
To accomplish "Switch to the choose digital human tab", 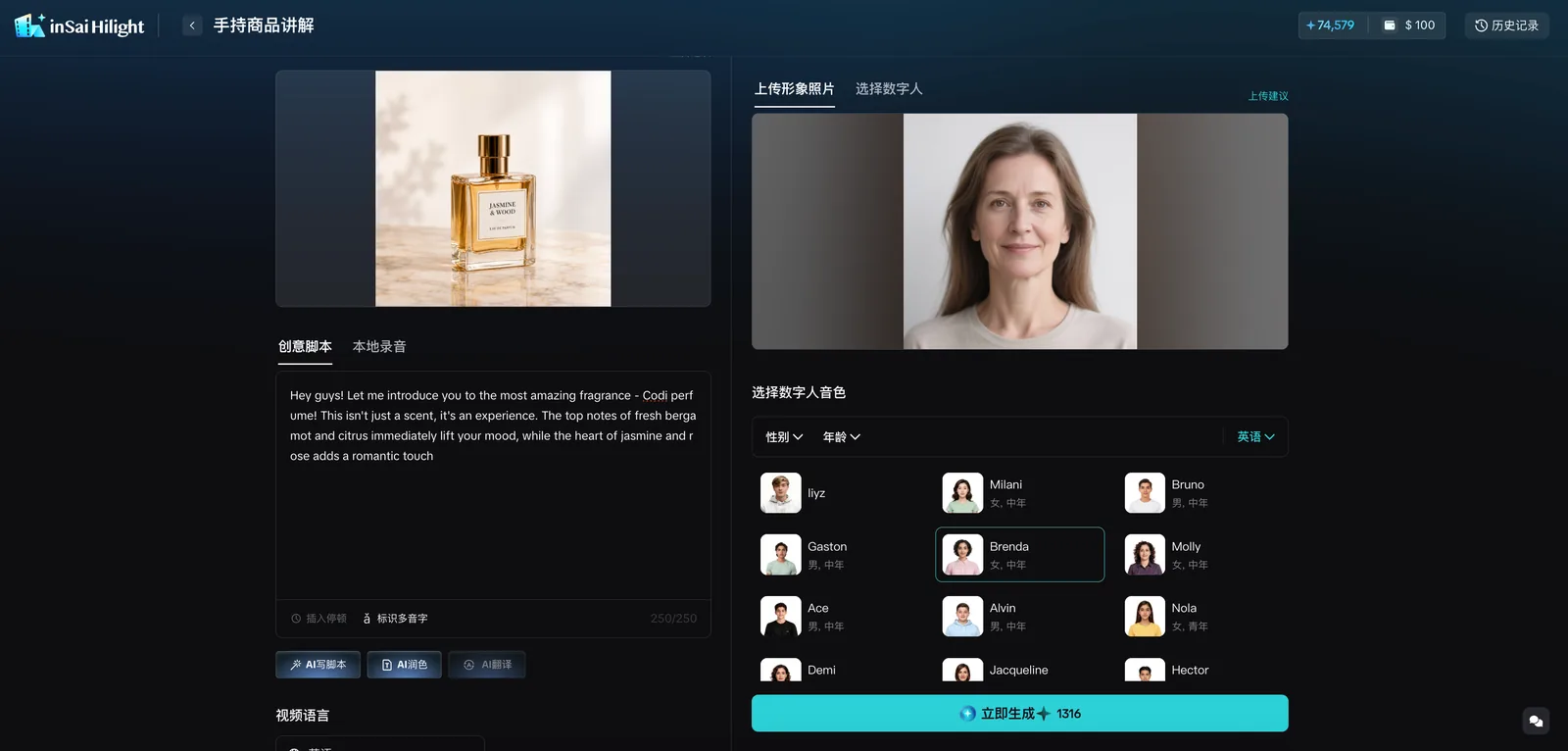I will point(889,89).
